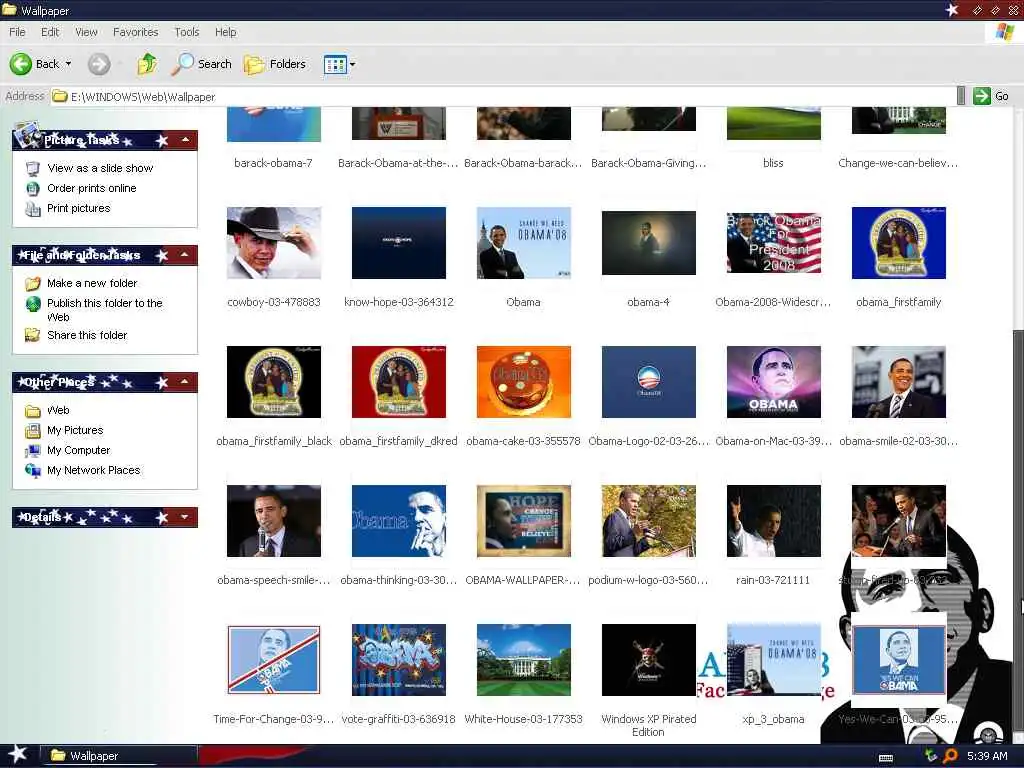Click the Views icon button
Viewport: 1024px width, 768px height.
click(x=335, y=64)
